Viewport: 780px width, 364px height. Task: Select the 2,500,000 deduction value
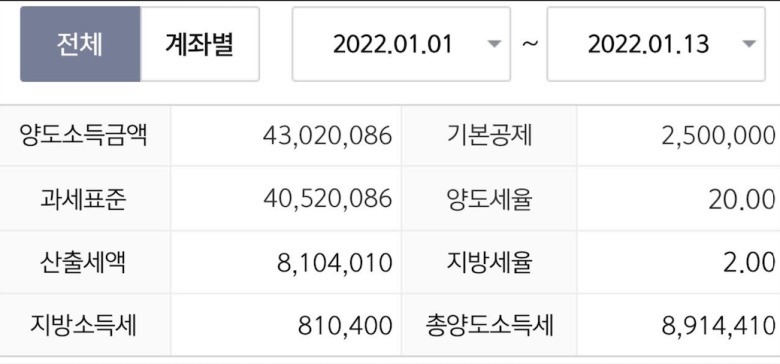[718, 136]
